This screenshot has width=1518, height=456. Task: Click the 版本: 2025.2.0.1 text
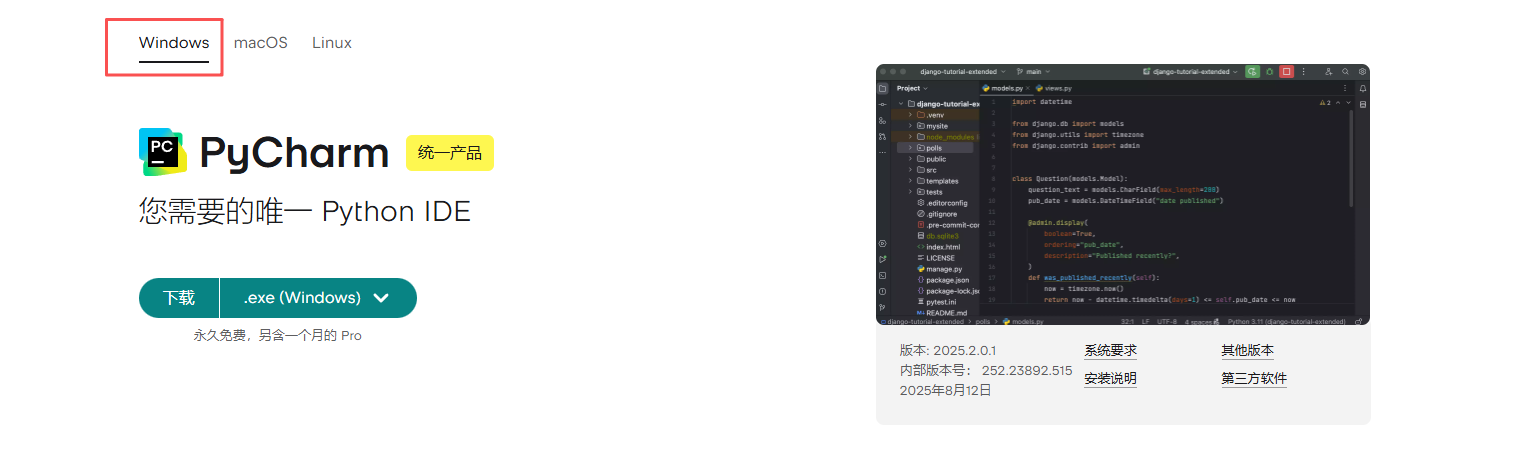[948, 351]
